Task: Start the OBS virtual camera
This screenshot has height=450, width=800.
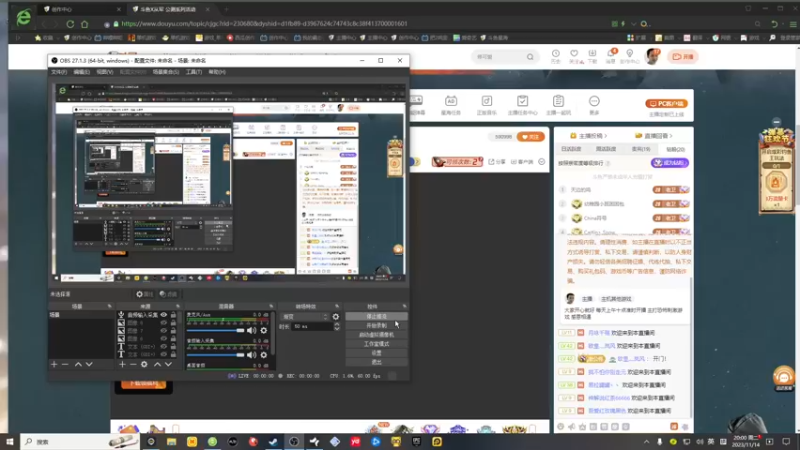Action: (x=377, y=335)
